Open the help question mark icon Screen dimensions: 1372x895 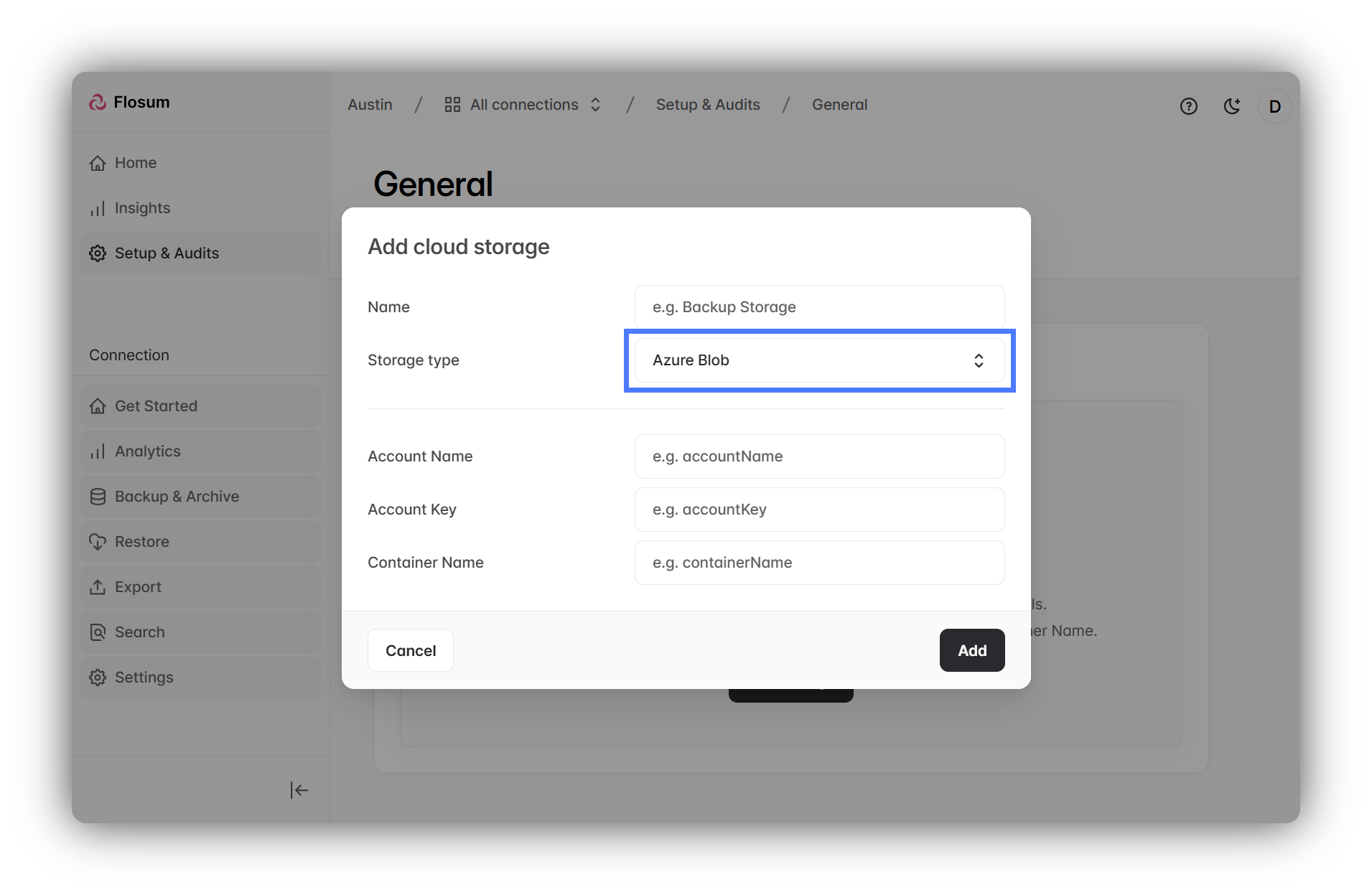(1188, 106)
